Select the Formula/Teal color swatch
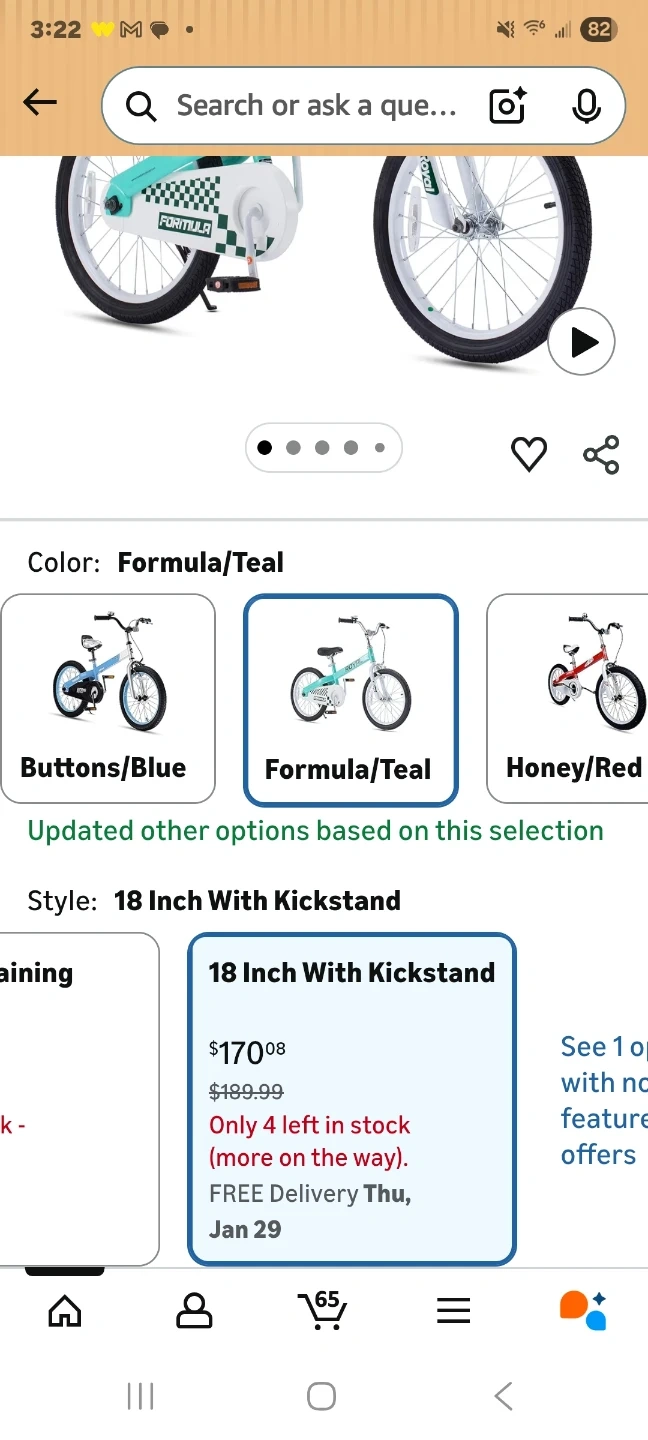The width and height of the screenshot is (648, 1440). tap(350, 700)
